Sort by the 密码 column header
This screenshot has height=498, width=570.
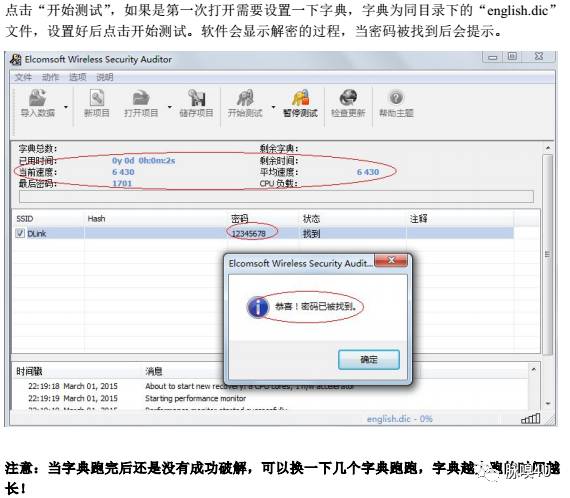tap(239, 218)
